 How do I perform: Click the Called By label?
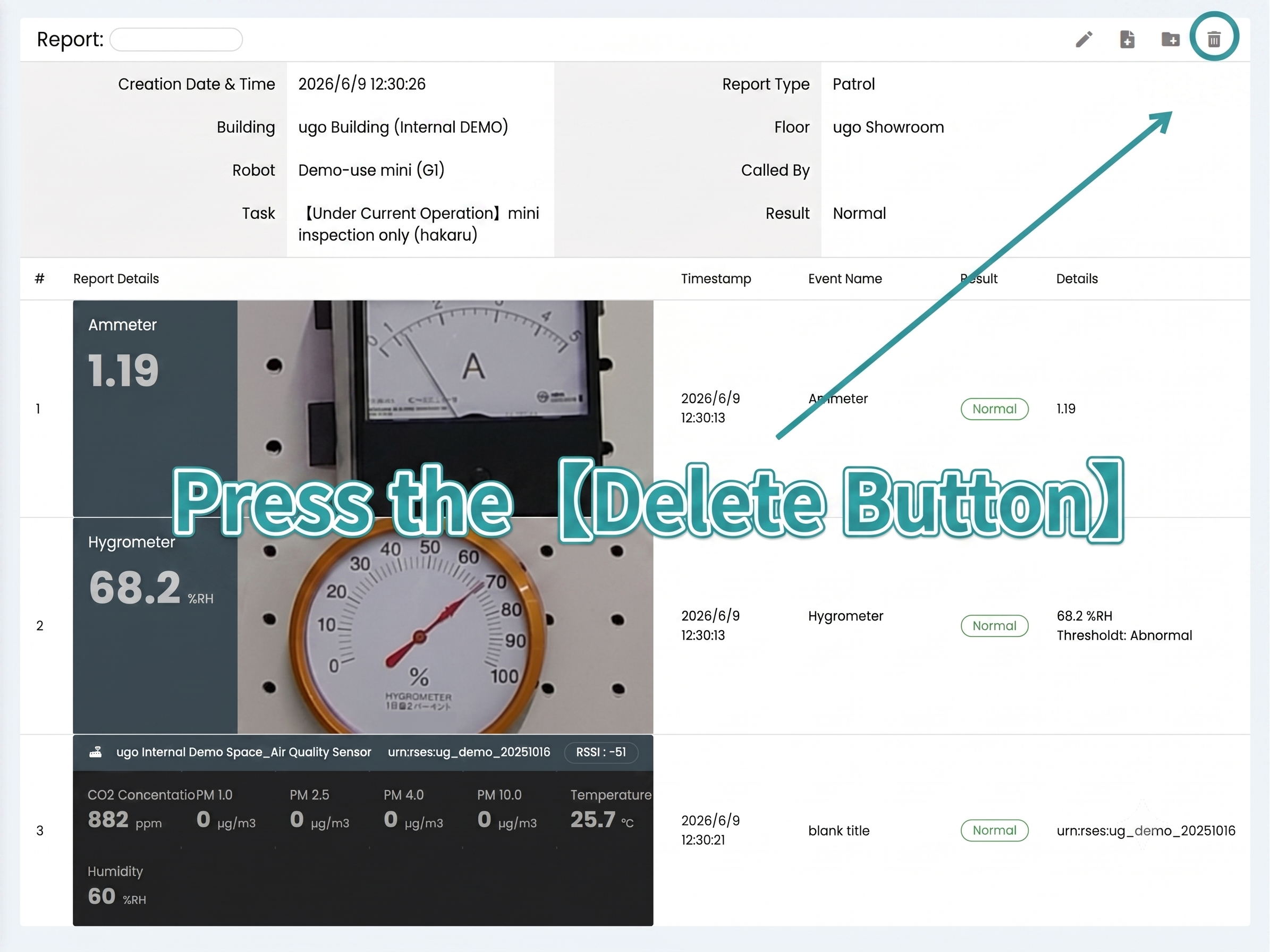point(775,171)
